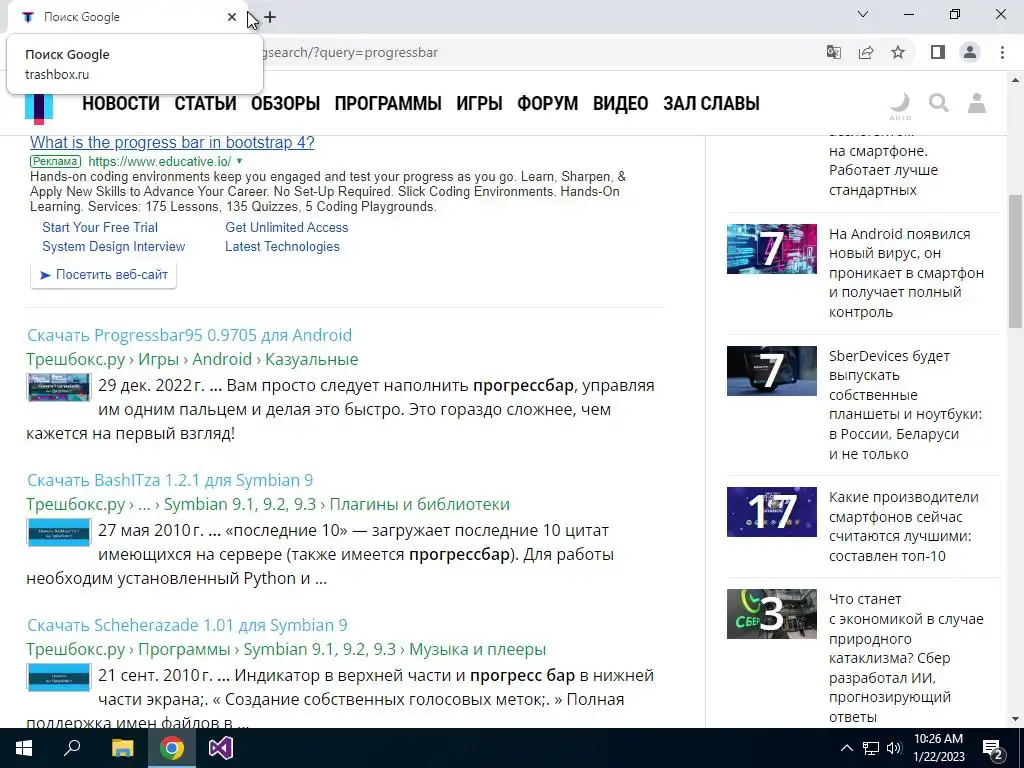Open volume tray icon
Viewport: 1024px width, 768px height.
(894, 748)
